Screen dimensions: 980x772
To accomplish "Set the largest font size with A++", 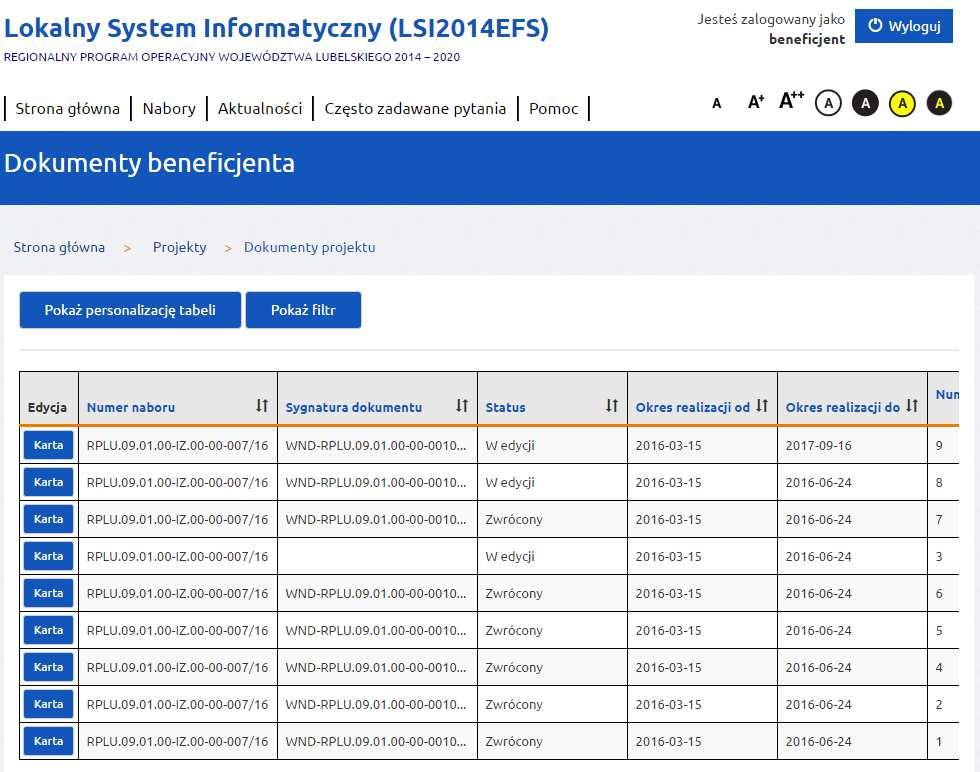I will point(791,100).
